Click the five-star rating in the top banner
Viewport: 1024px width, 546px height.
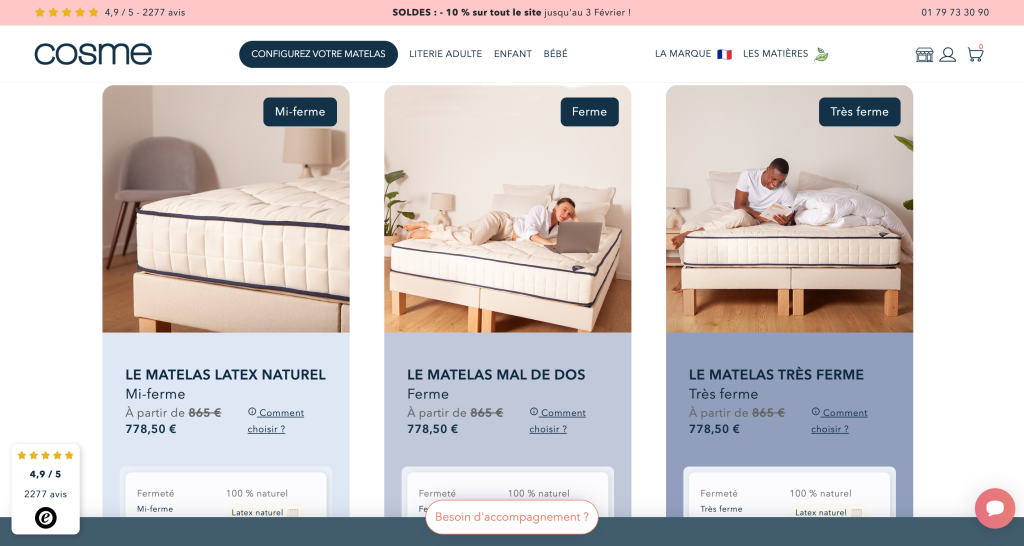pos(67,12)
